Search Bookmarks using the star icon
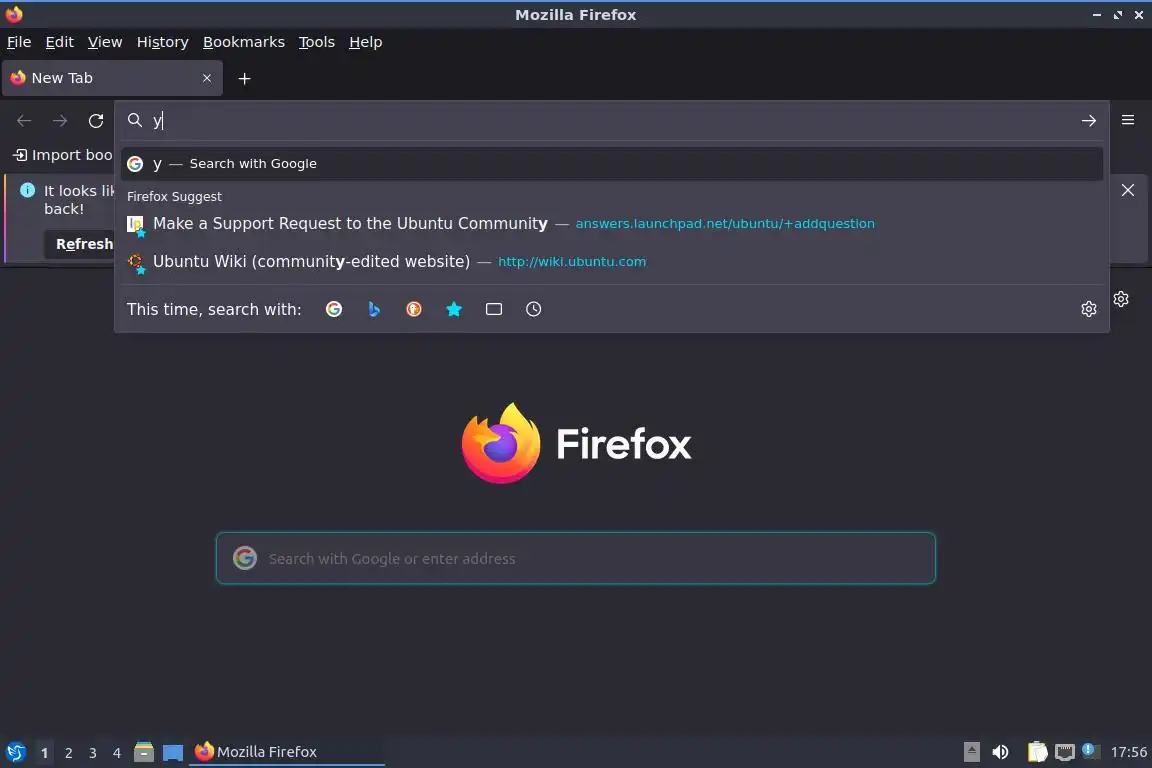This screenshot has width=1152, height=768. point(454,309)
